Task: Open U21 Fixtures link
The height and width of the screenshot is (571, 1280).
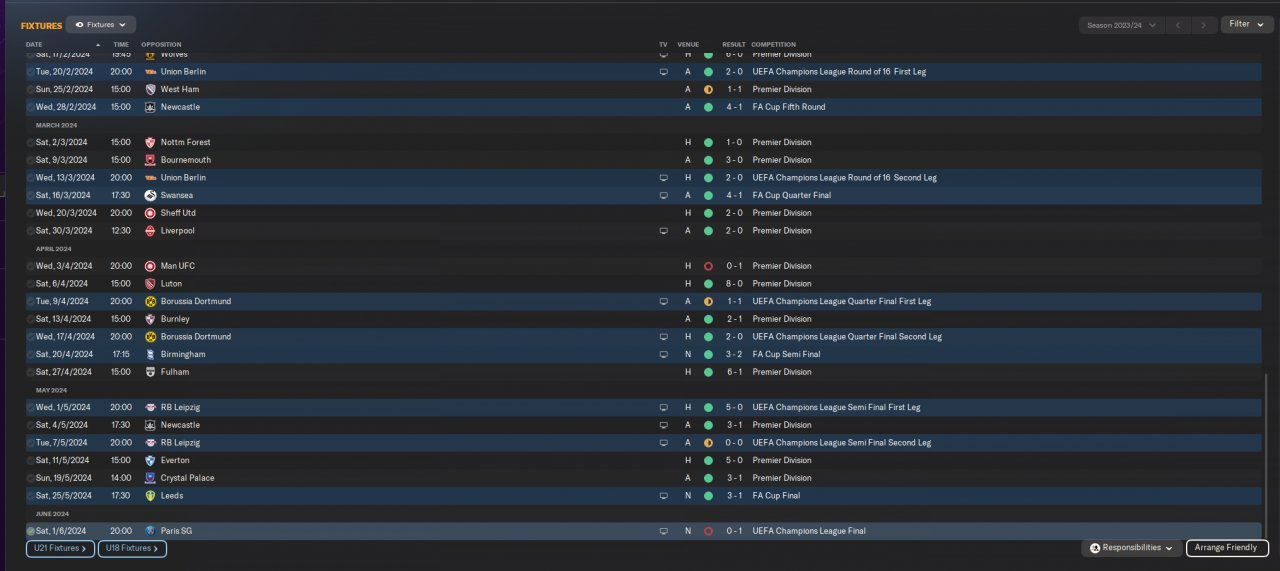Action: coord(60,548)
